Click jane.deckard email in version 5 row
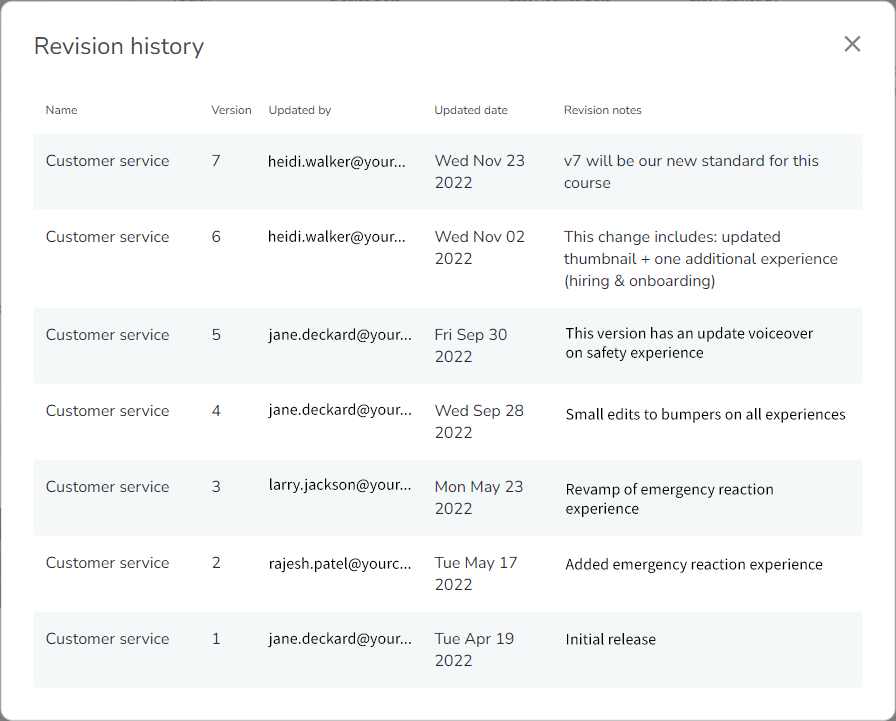896x721 pixels. click(340, 335)
